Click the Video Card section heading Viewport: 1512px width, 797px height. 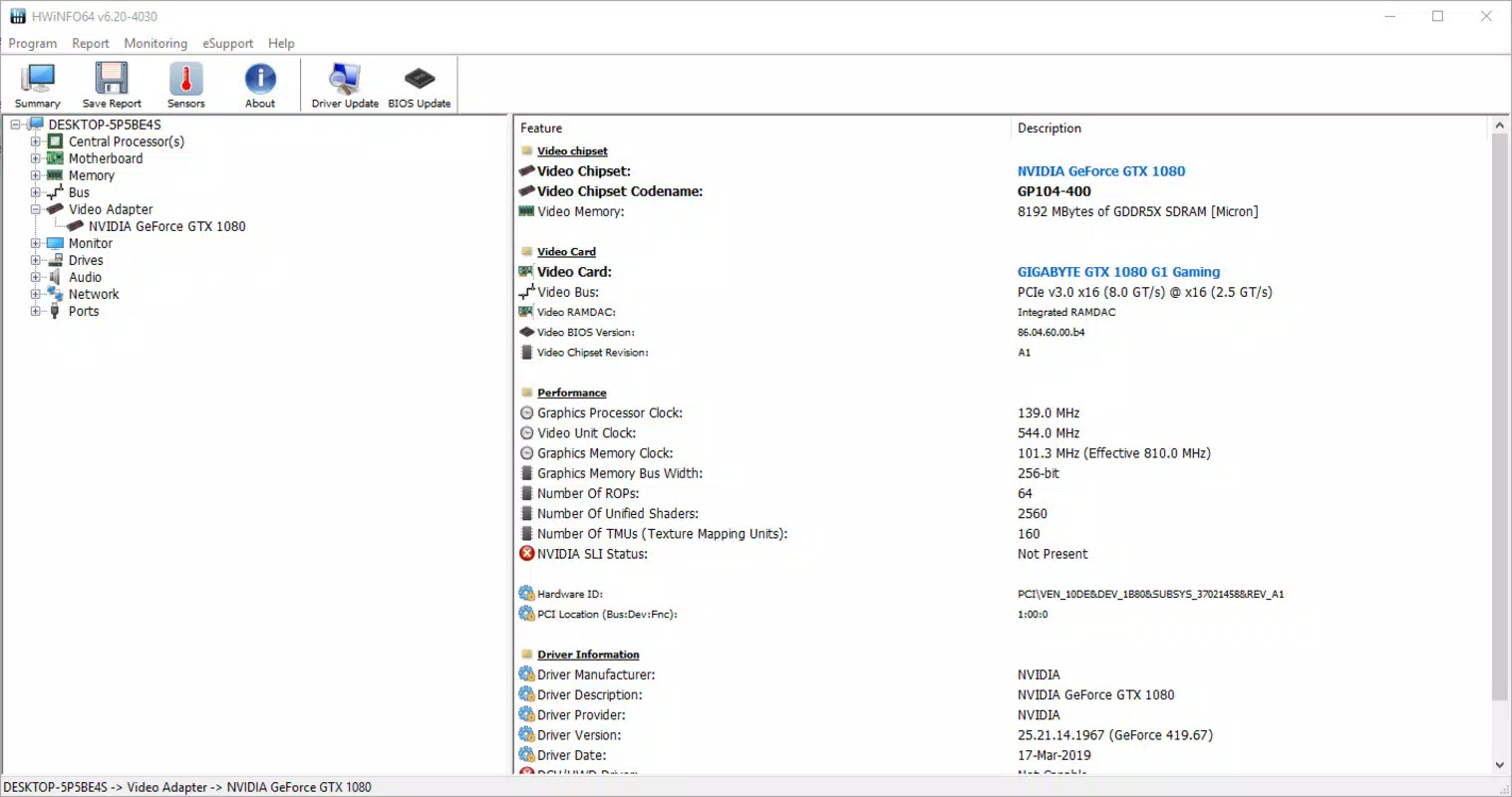point(566,252)
